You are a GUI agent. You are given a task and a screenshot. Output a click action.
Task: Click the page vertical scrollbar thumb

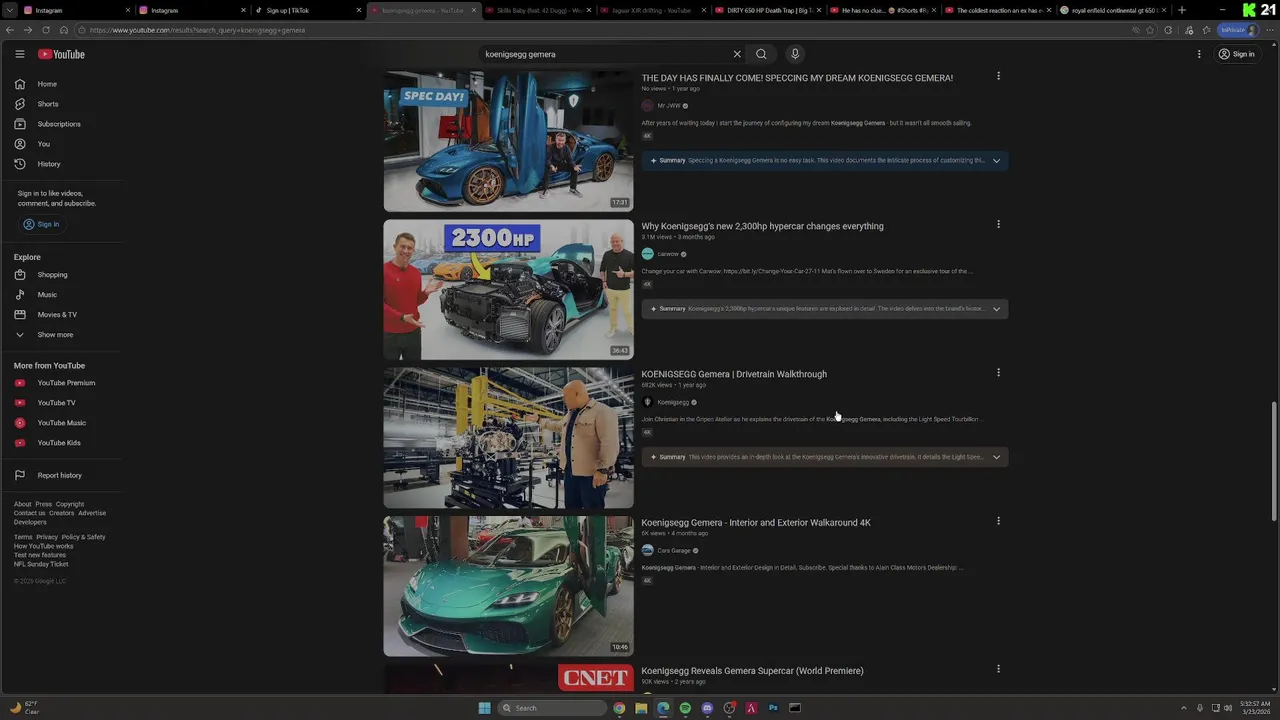(1274, 460)
